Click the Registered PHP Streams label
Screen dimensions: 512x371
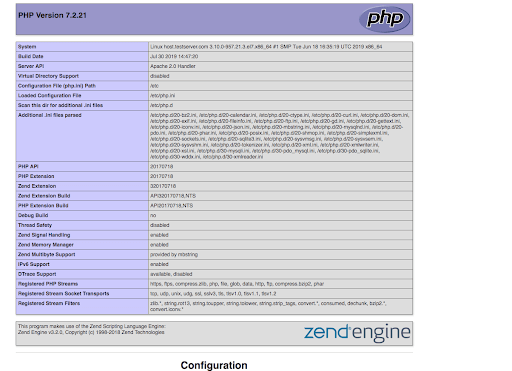point(48,284)
